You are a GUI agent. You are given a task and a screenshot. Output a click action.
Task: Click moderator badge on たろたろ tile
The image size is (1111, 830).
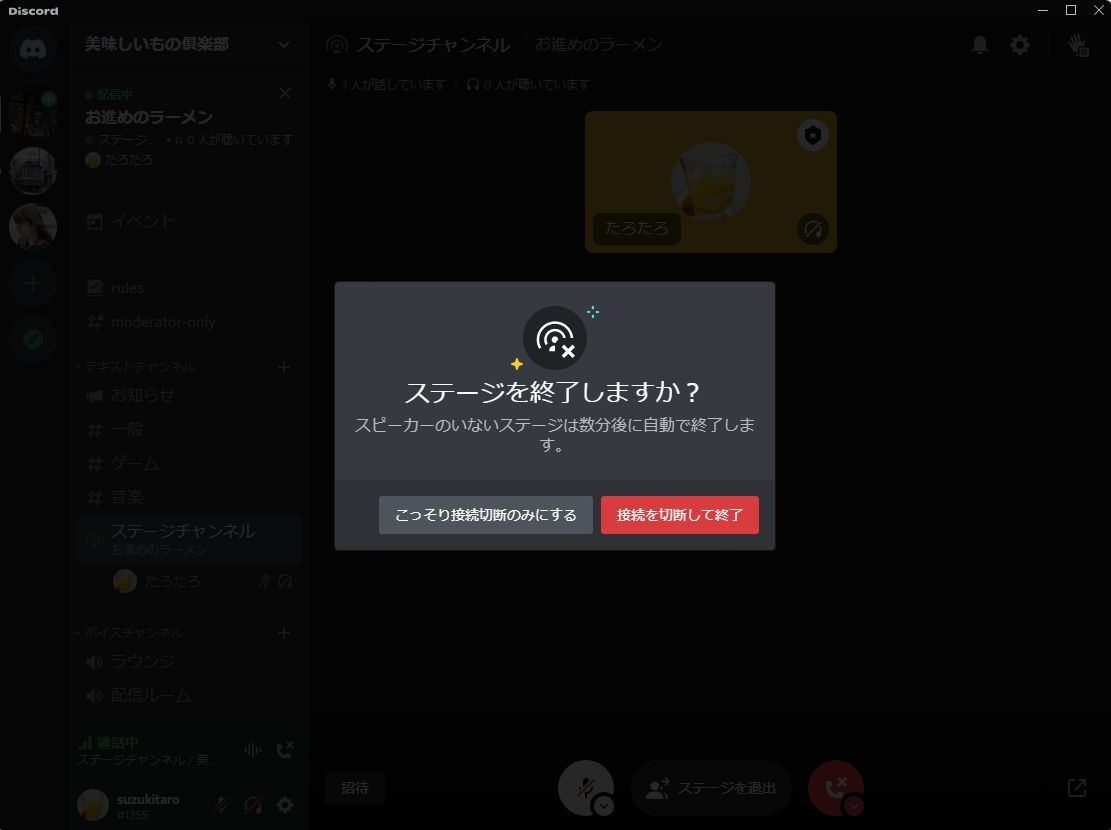pos(813,135)
